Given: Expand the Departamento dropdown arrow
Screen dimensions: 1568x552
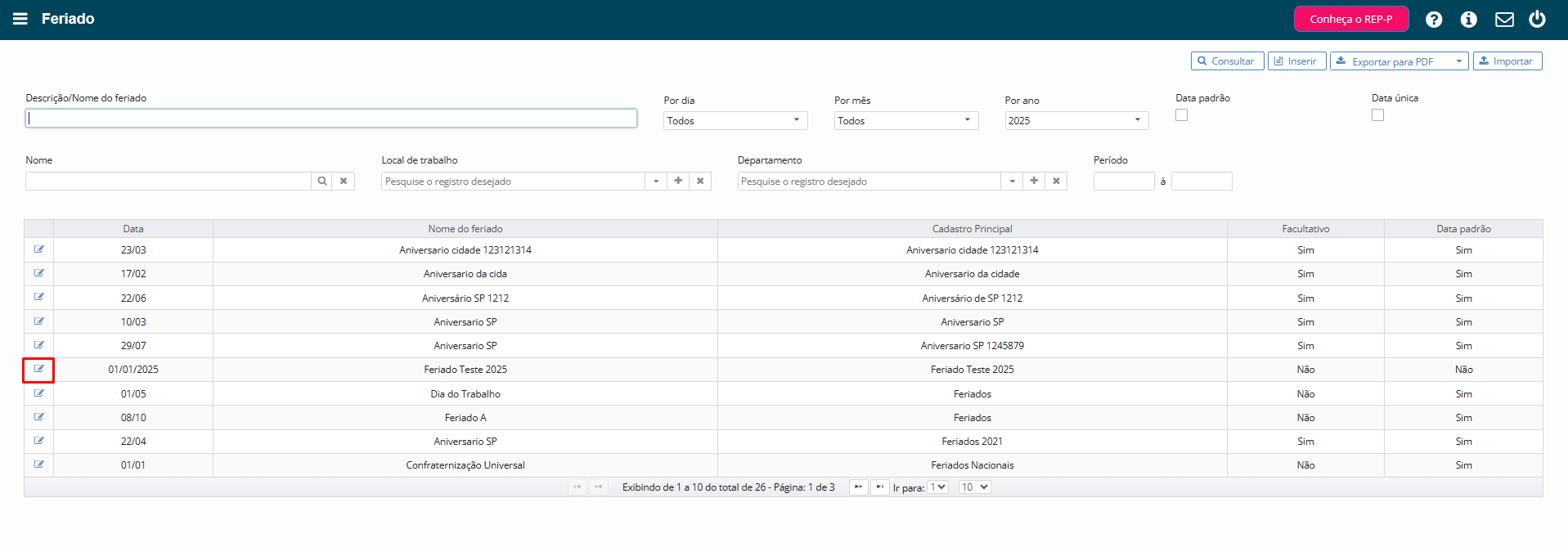Looking at the screenshot, I should (1012, 181).
